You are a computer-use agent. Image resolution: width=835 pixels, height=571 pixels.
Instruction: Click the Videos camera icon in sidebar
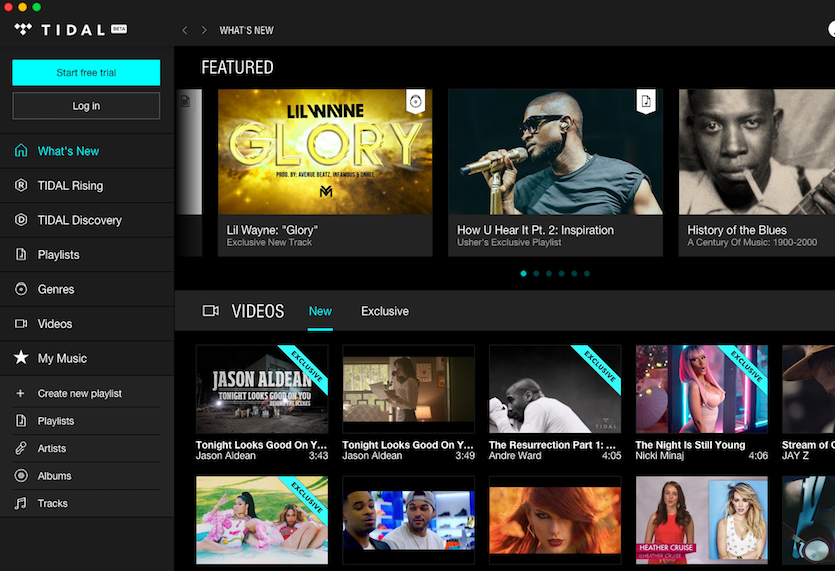[x=21, y=324]
